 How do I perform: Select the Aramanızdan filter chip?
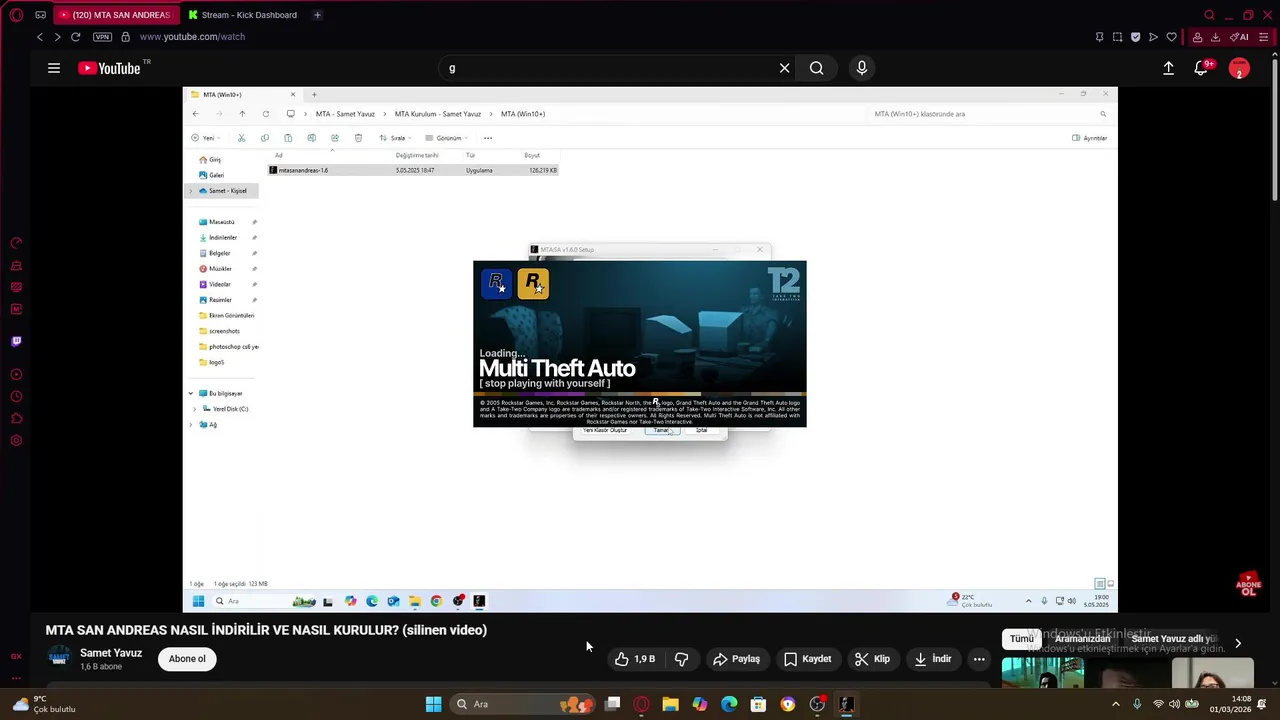1083,639
